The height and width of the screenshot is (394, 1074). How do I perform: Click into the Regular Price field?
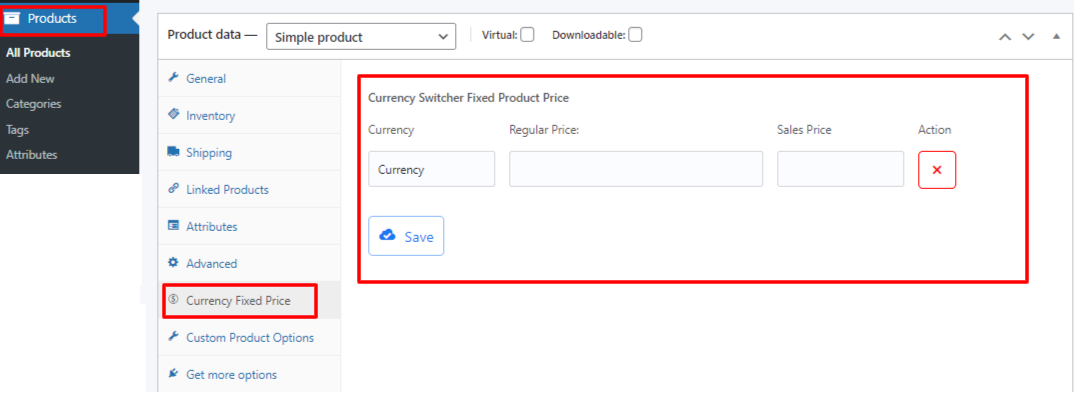[636, 169]
